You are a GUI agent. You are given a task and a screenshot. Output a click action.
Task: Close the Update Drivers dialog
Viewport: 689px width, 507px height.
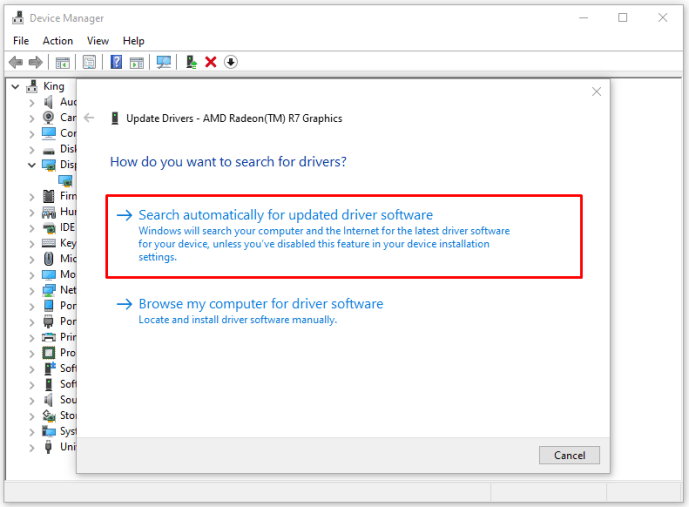pyautogui.click(x=596, y=91)
